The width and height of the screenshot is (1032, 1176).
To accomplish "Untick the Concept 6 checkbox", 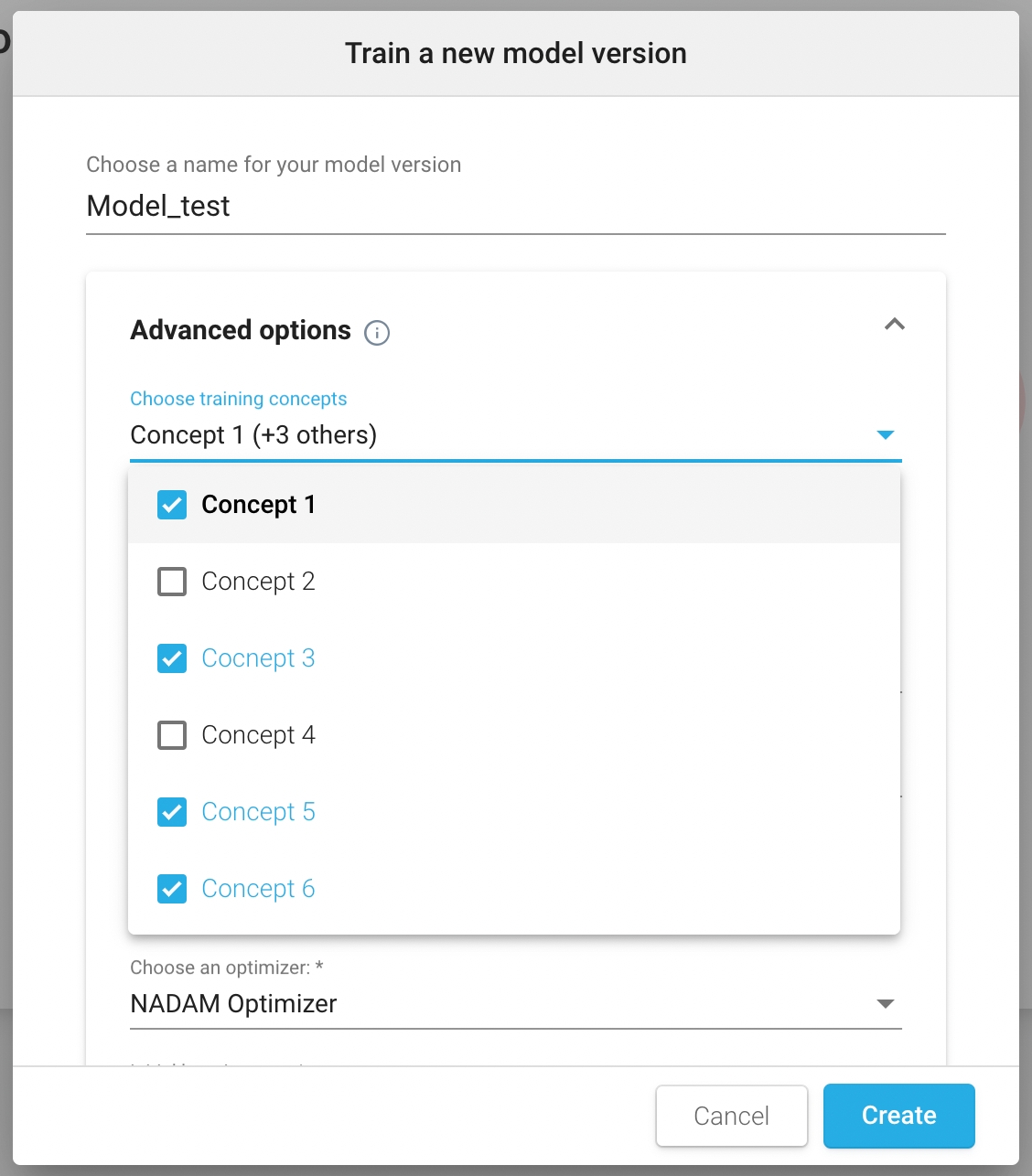I will click(172, 889).
